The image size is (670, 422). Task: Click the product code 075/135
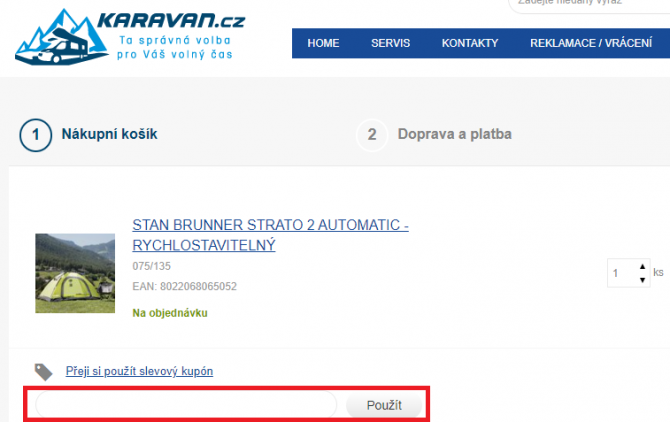pos(152,266)
